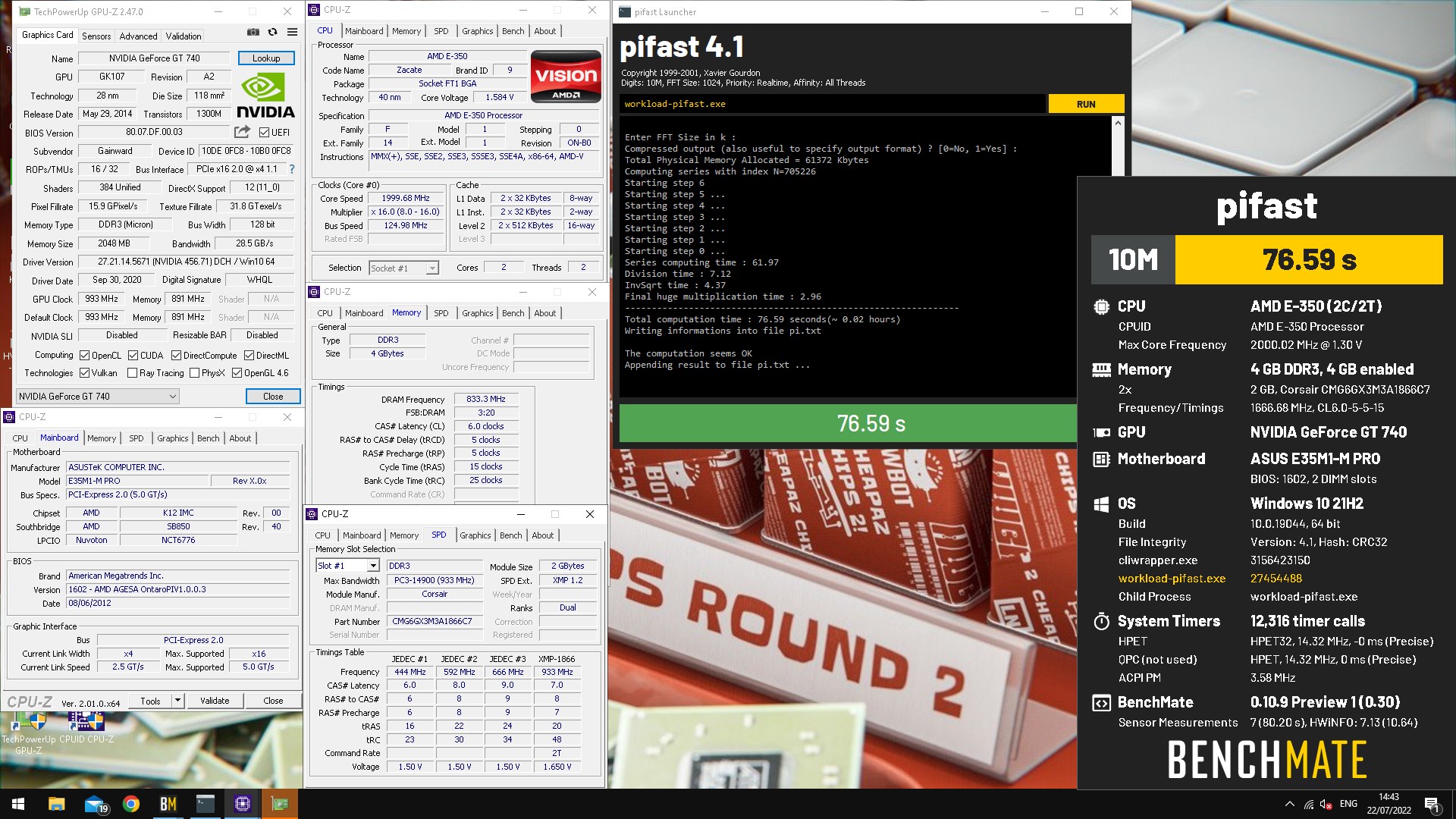Switch to GPU-Z Advanced tab
This screenshot has width=1456, height=819.
(x=138, y=36)
